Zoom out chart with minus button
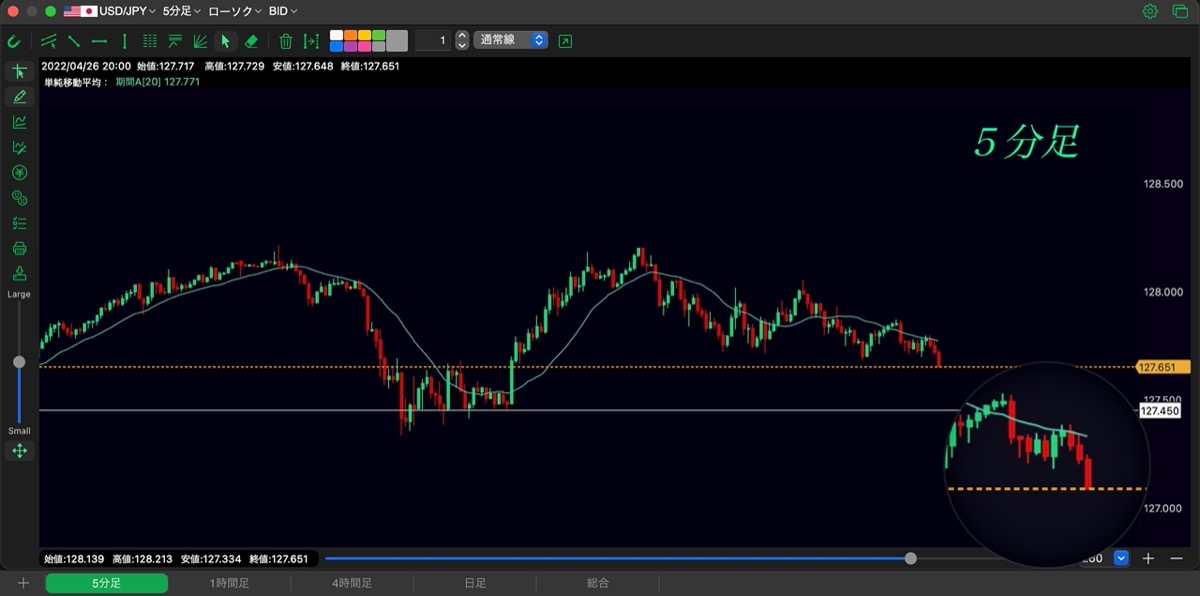The image size is (1200, 596). point(1175,558)
